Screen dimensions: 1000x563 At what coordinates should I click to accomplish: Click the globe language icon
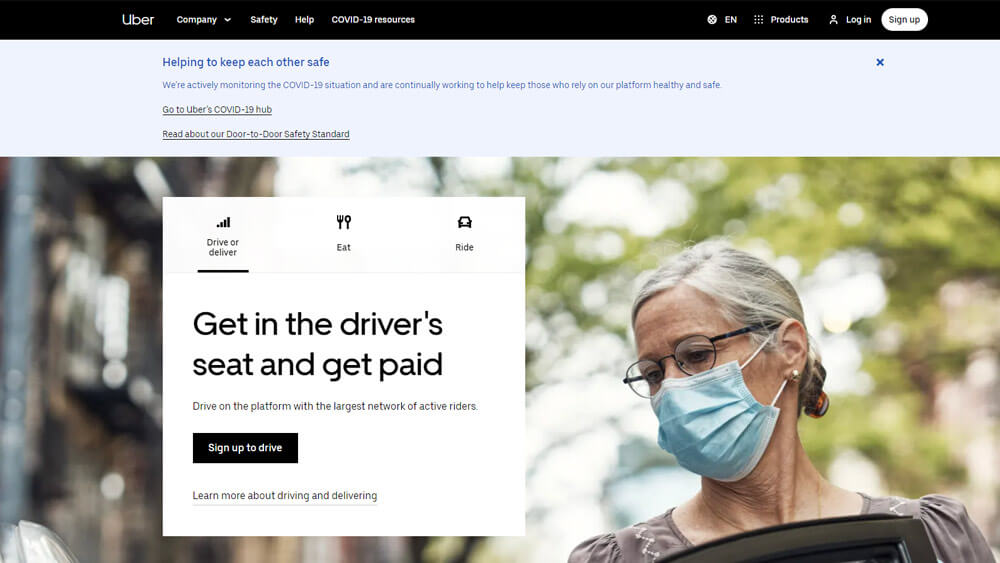[712, 20]
